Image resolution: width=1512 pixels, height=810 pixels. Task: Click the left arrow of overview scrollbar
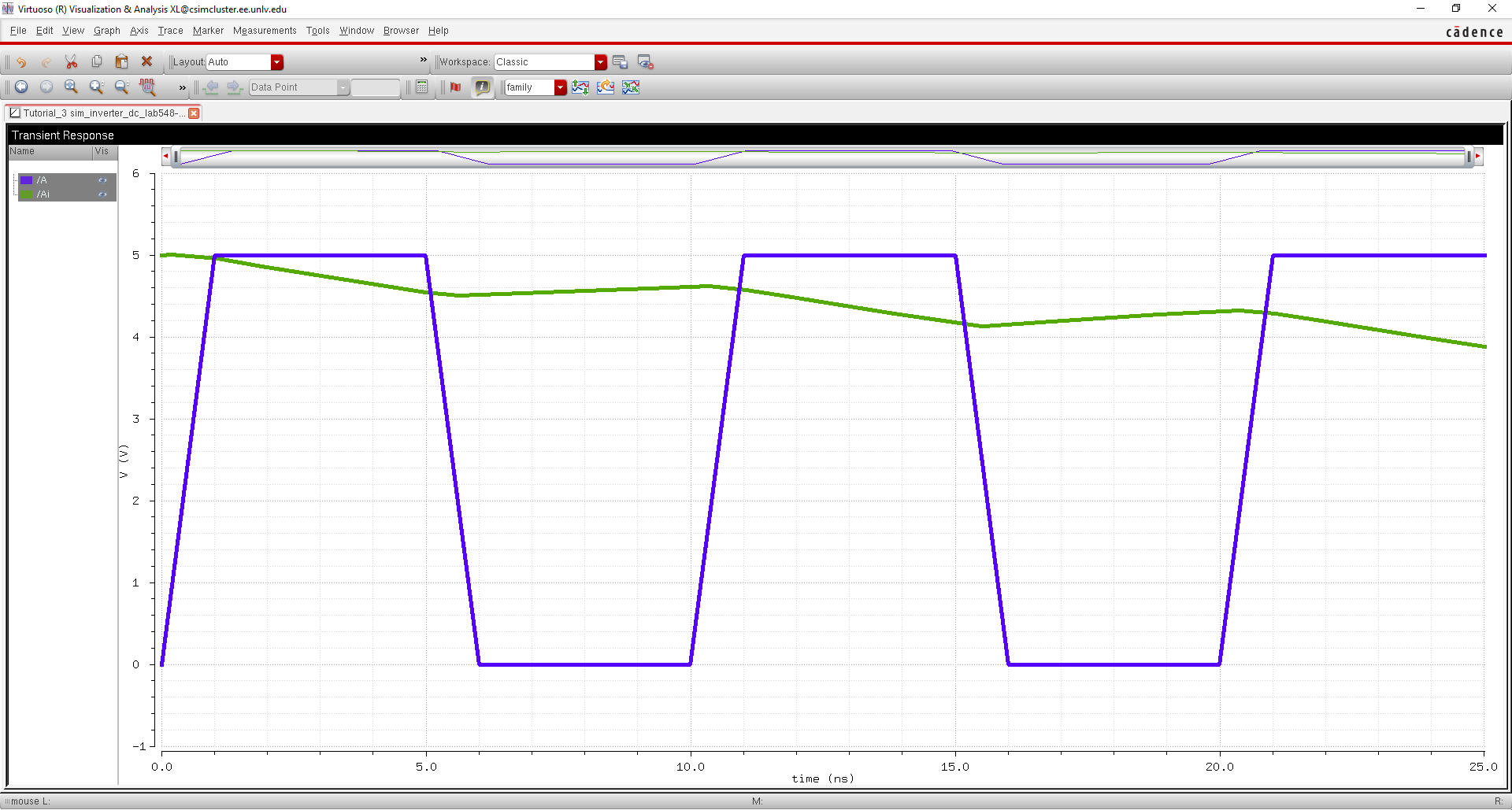tap(166, 157)
